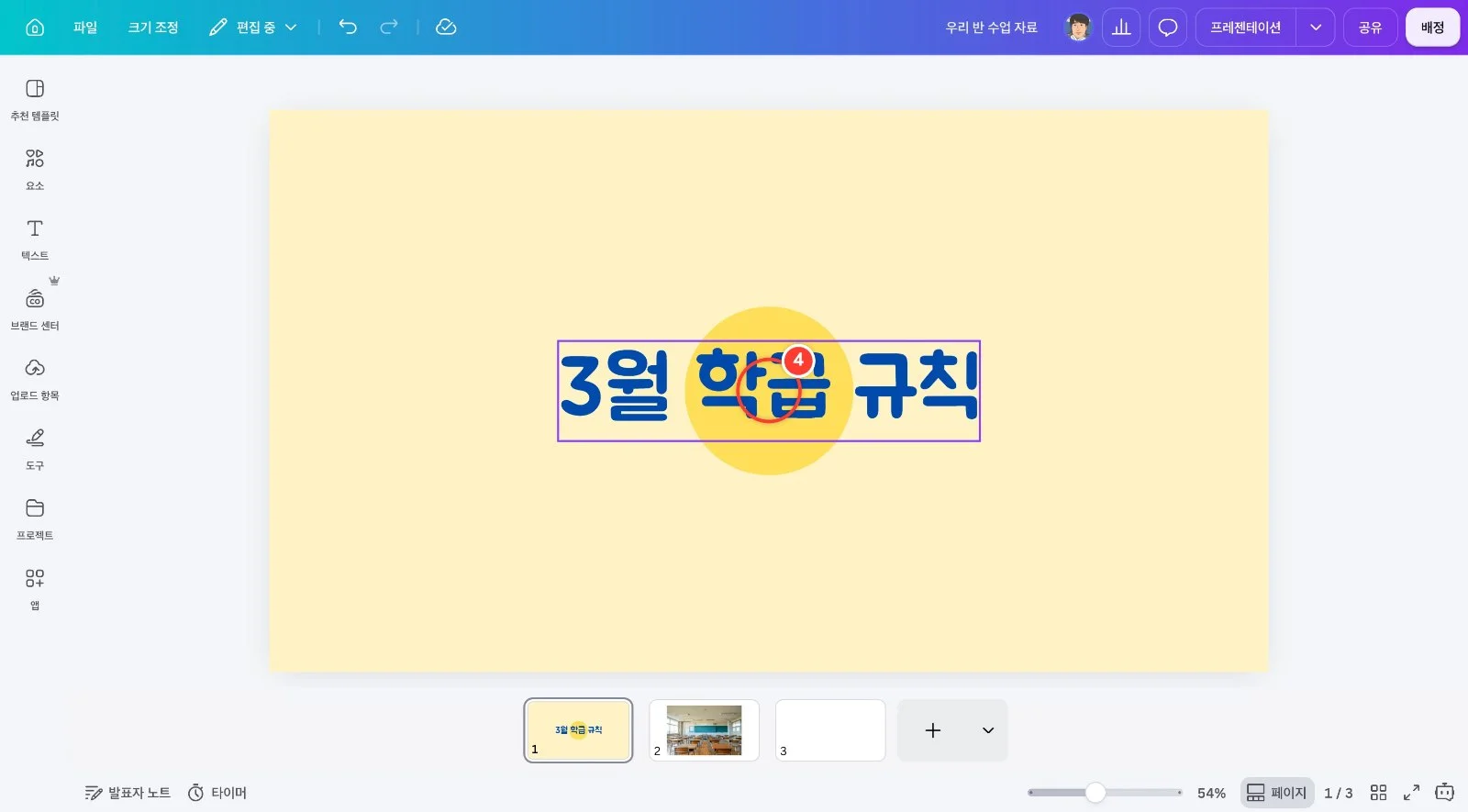
Task: Select blank page 3 thumbnail
Action: pyautogui.click(x=830, y=730)
